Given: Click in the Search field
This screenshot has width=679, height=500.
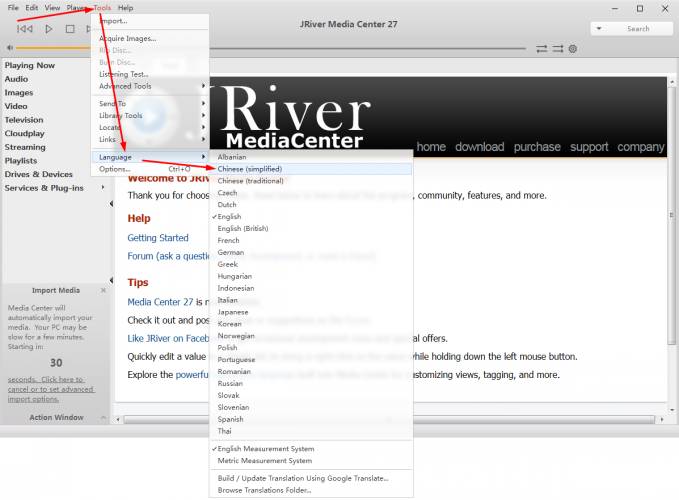Looking at the screenshot, I should click(x=640, y=29).
